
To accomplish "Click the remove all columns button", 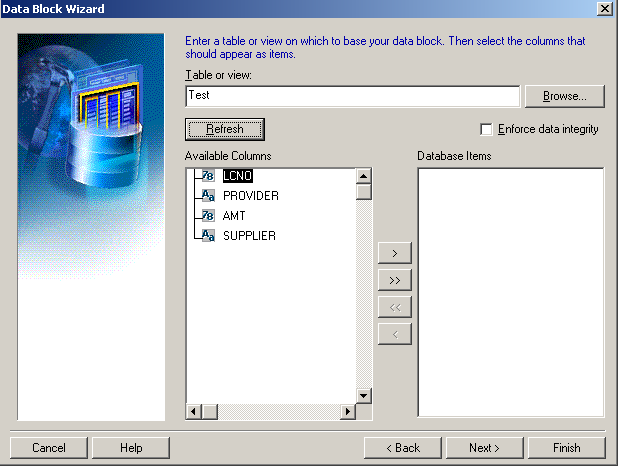I will point(395,307).
